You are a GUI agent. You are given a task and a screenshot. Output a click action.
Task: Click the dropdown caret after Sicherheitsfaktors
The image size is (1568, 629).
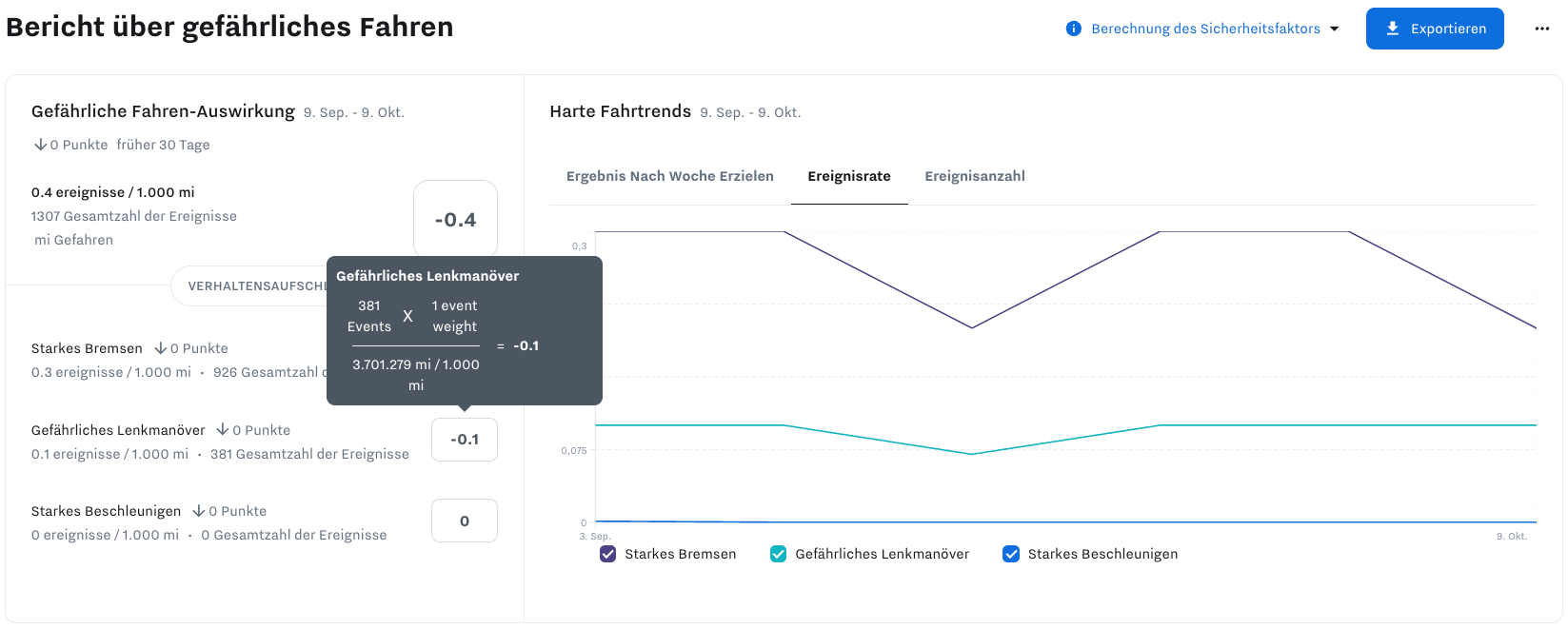[1334, 29]
